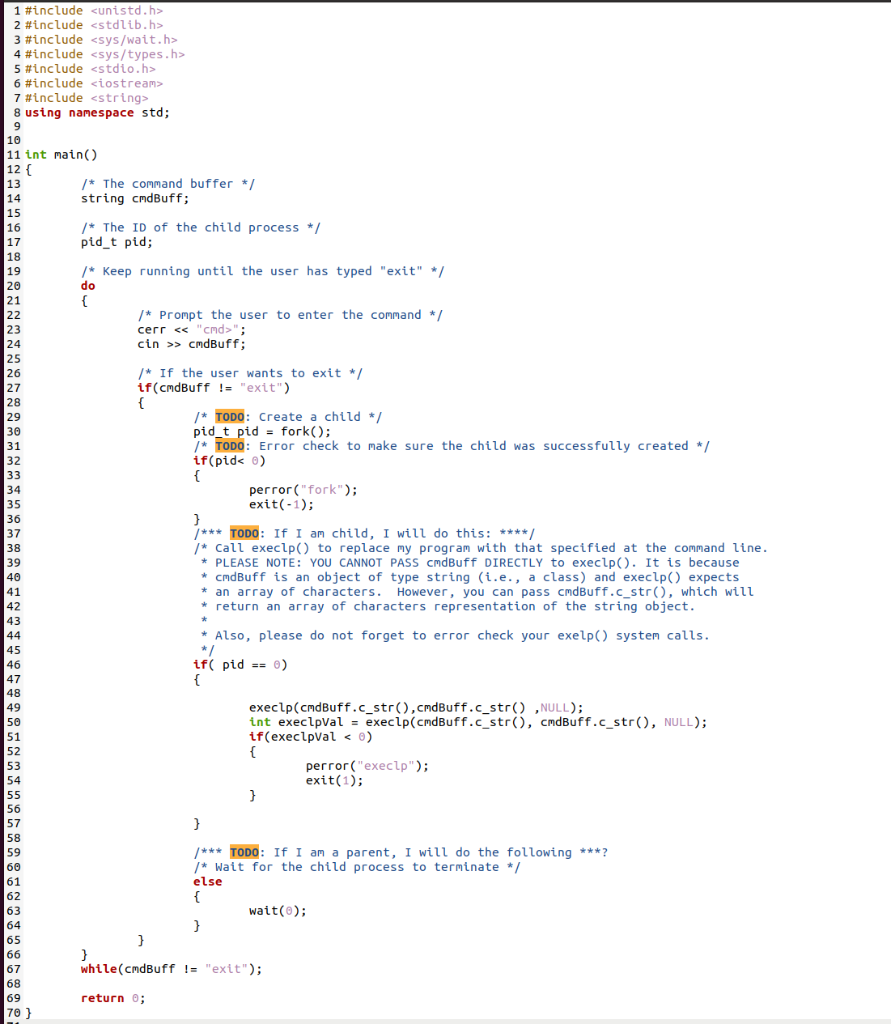
Task: Click the comment "Prompt the user to enter the command"
Action: (290, 315)
